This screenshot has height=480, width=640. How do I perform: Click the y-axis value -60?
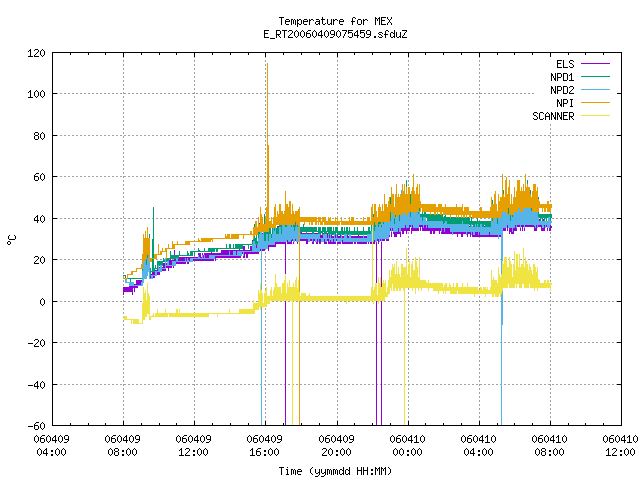pyautogui.click(x=36, y=426)
